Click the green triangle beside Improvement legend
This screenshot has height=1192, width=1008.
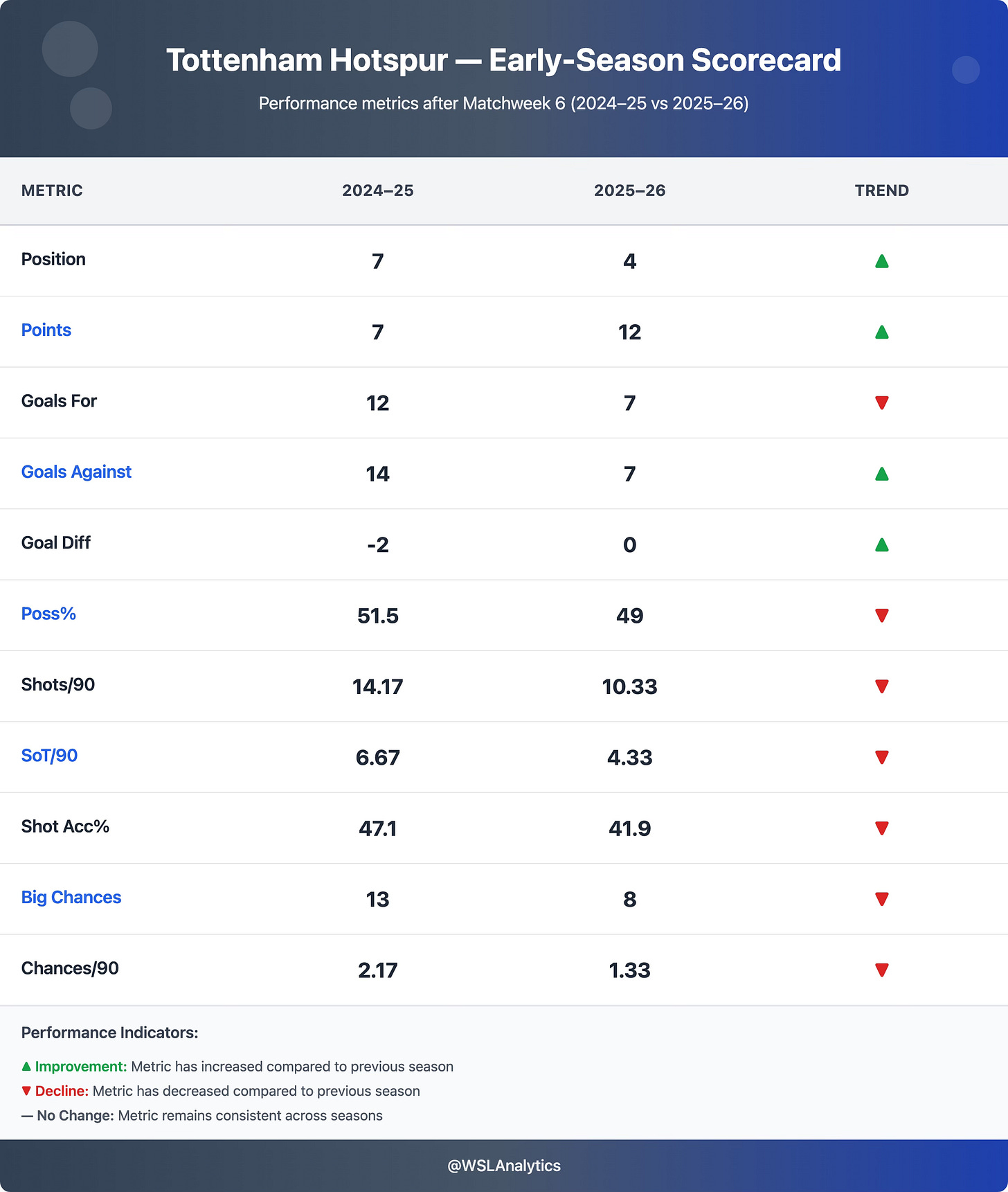click(x=26, y=1067)
